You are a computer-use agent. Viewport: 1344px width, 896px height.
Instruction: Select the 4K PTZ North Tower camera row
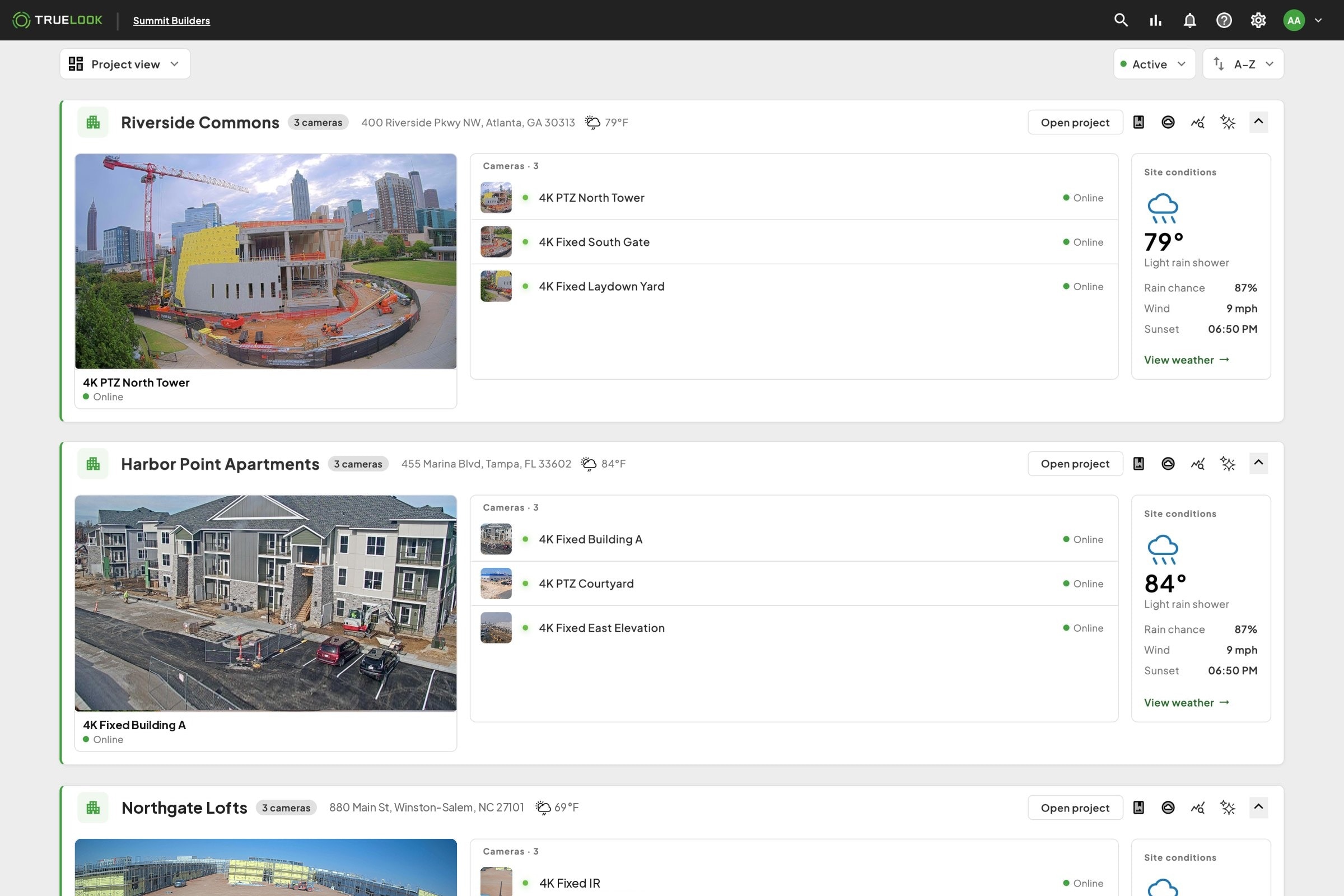[x=794, y=198]
